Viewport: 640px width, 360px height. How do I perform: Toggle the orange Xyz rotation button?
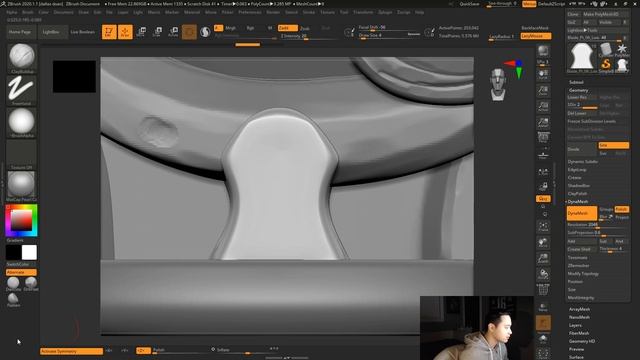(x=543, y=198)
